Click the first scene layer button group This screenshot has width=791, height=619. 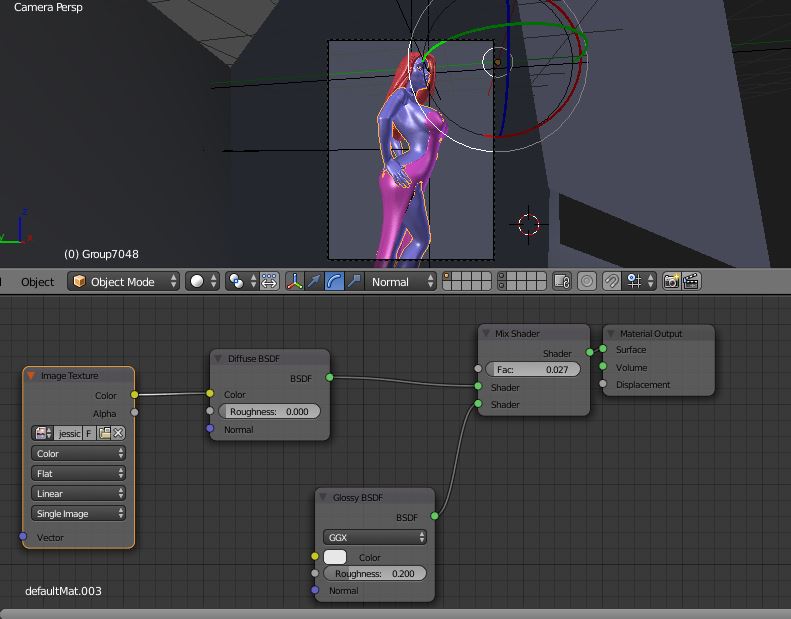coord(467,282)
